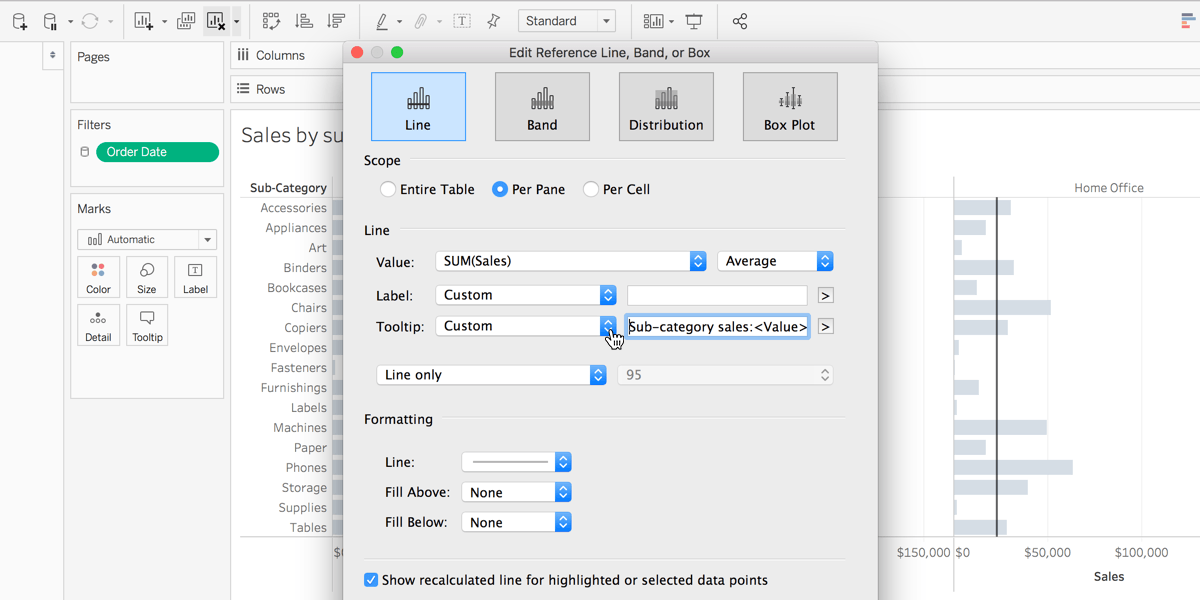Open the Show Me icon at top right
This screenshot has width=1200, height=600.
(x=1189, y=21)
